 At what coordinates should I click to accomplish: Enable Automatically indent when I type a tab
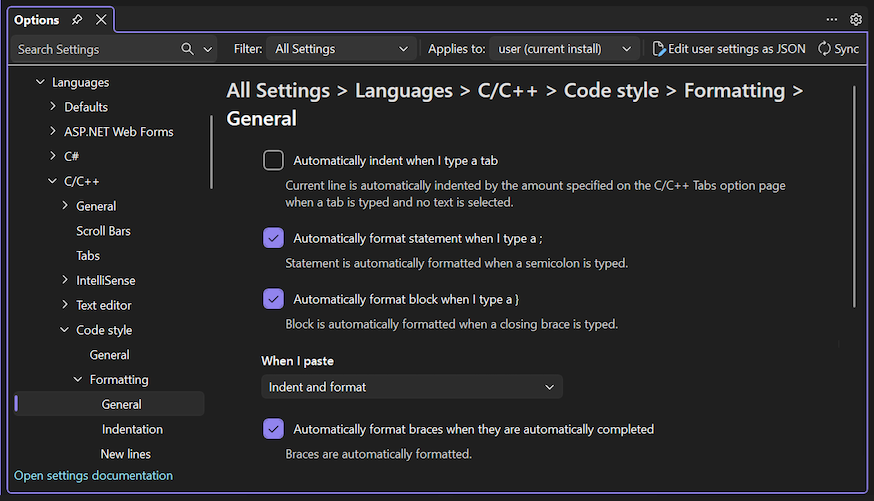tap(273, 160)
